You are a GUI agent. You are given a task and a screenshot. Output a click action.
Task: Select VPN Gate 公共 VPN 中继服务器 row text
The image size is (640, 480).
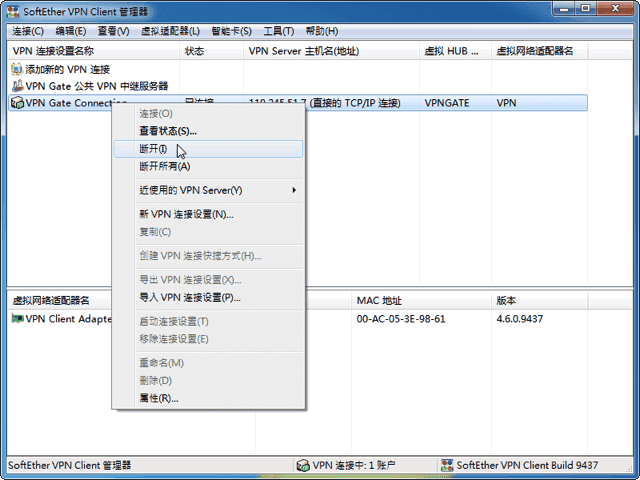tap(97, 86)
